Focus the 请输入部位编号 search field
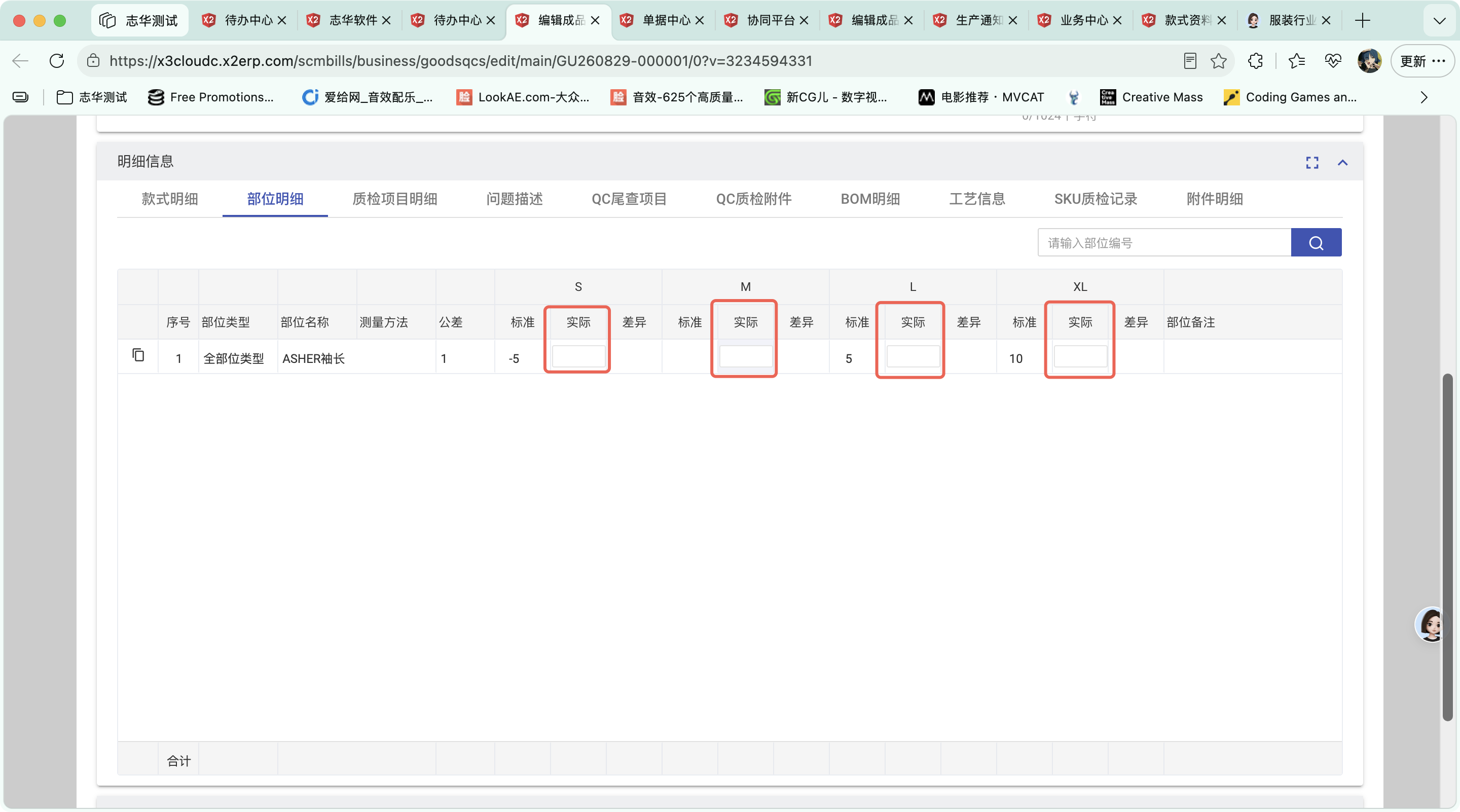 pyautogui.click(x=1164, y=242)
